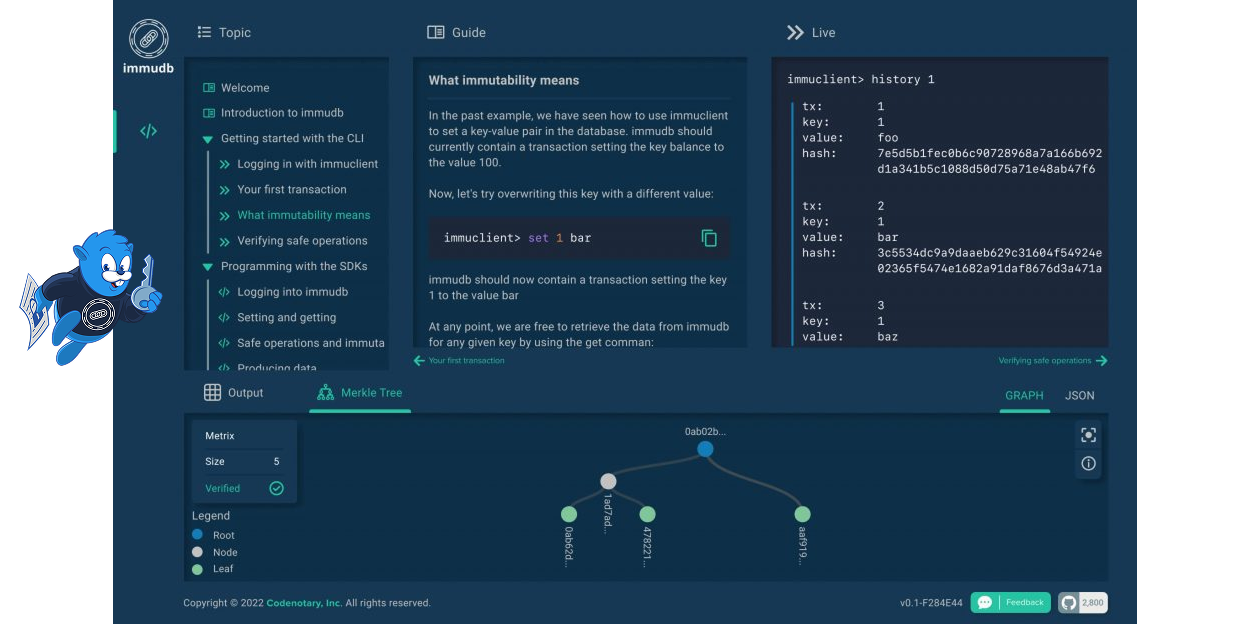Switch to the JSON view tab
This screenshot has width=1249, height=624.
[1080, 396]
